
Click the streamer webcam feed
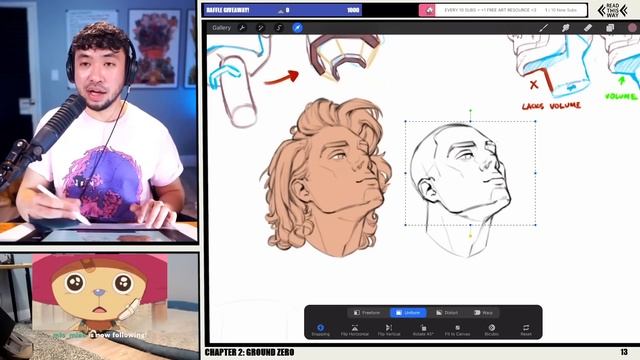point(98,122)
